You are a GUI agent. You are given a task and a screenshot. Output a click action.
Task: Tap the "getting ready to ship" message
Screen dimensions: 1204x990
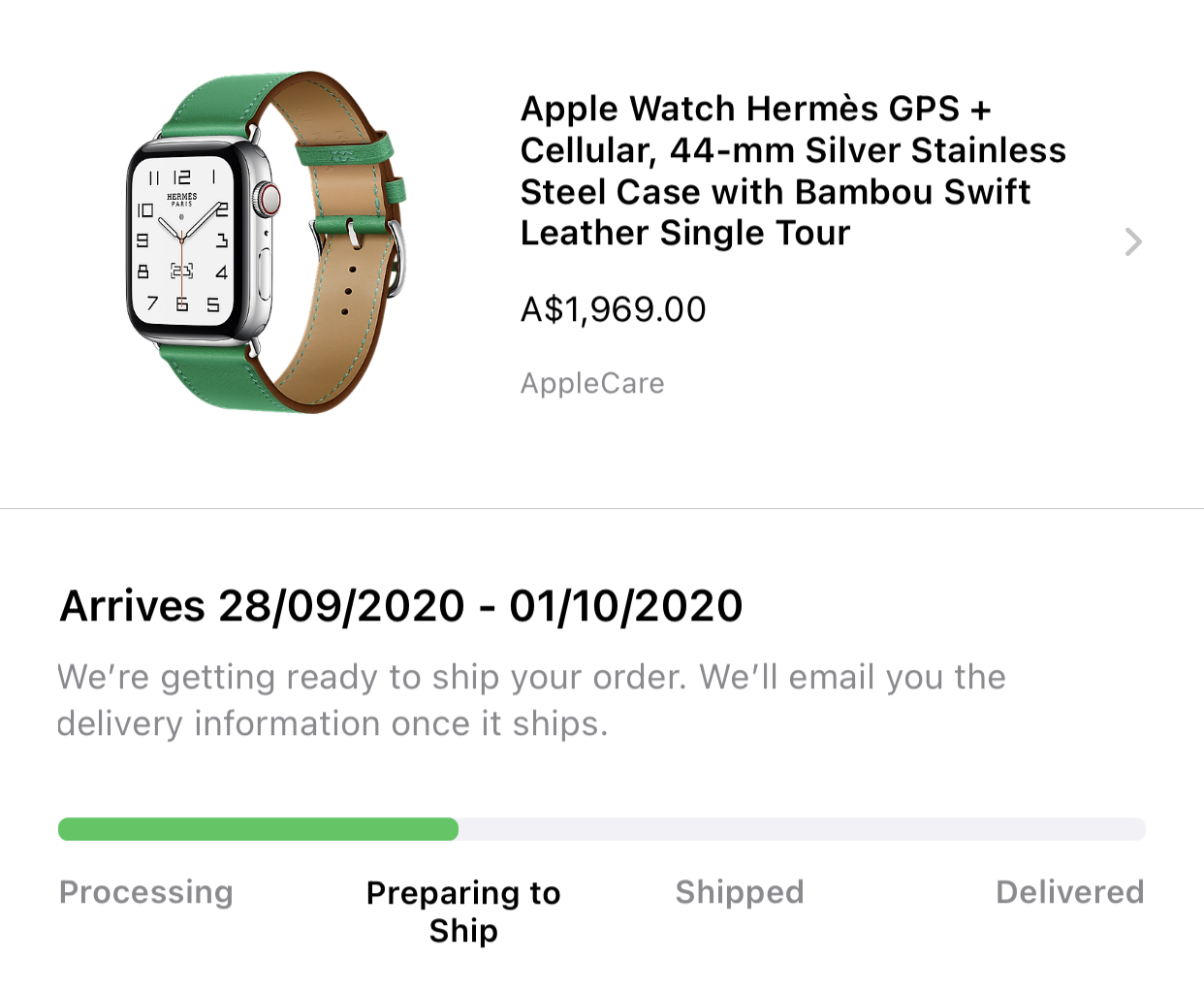(530, 699)
